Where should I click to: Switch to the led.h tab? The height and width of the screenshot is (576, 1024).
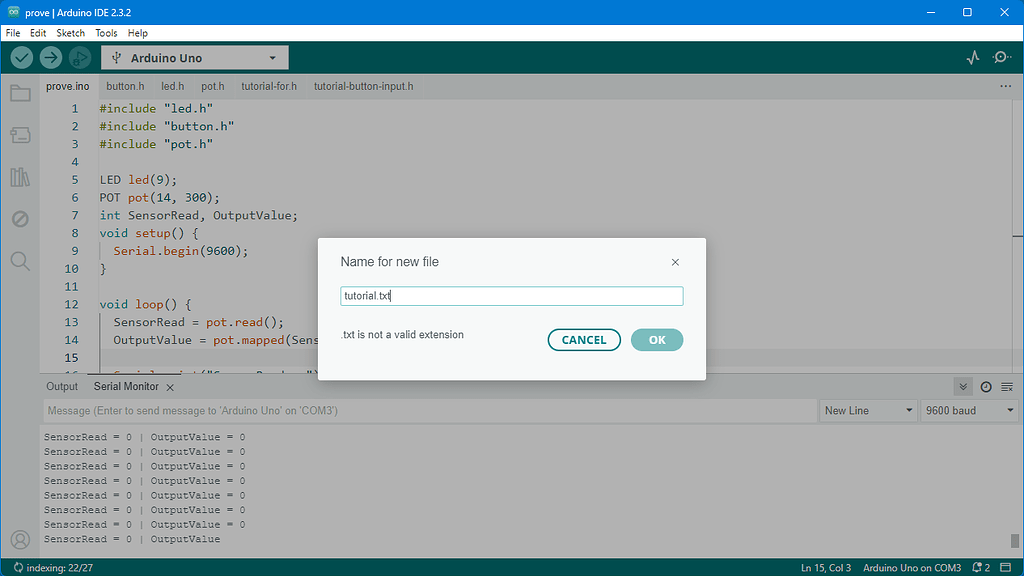click(x=172, y=86)
